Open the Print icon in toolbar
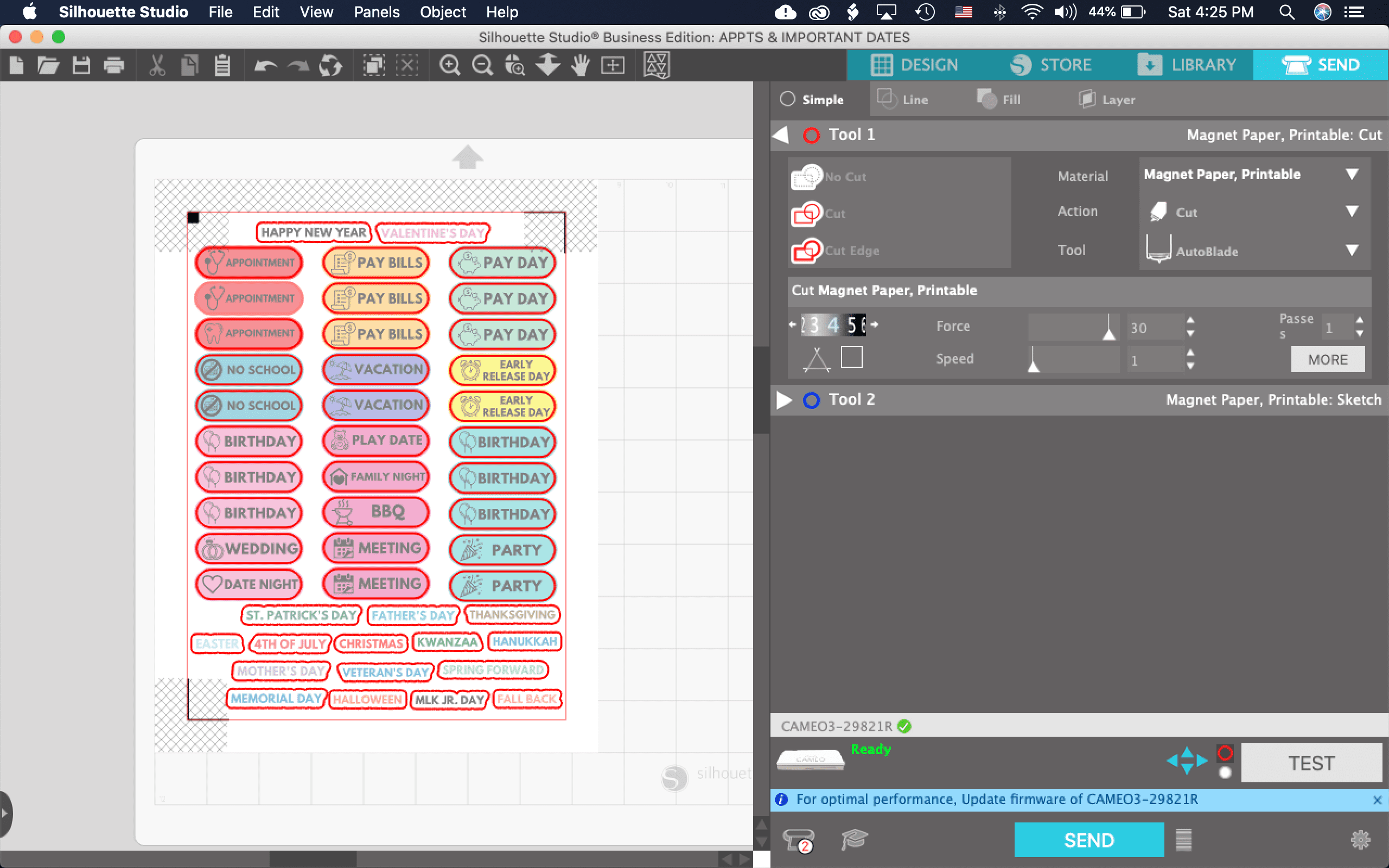 [x=113, y=65]
